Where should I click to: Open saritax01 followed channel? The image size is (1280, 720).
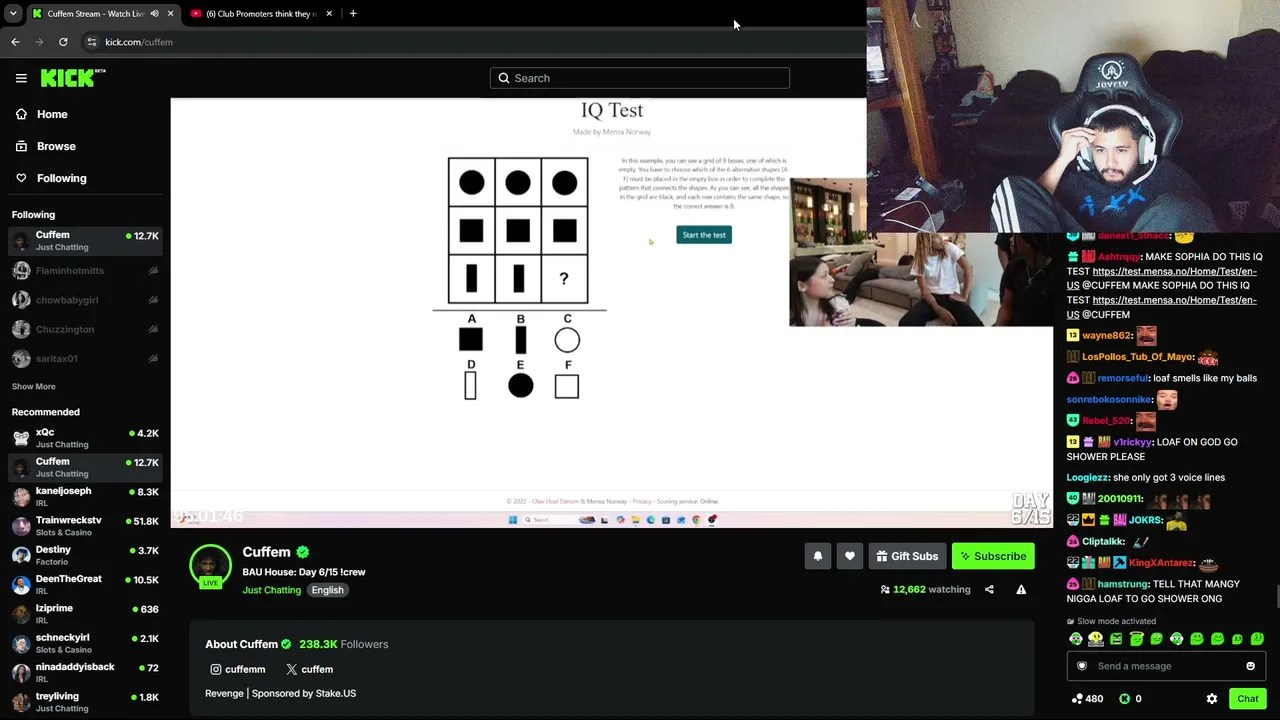85,358
